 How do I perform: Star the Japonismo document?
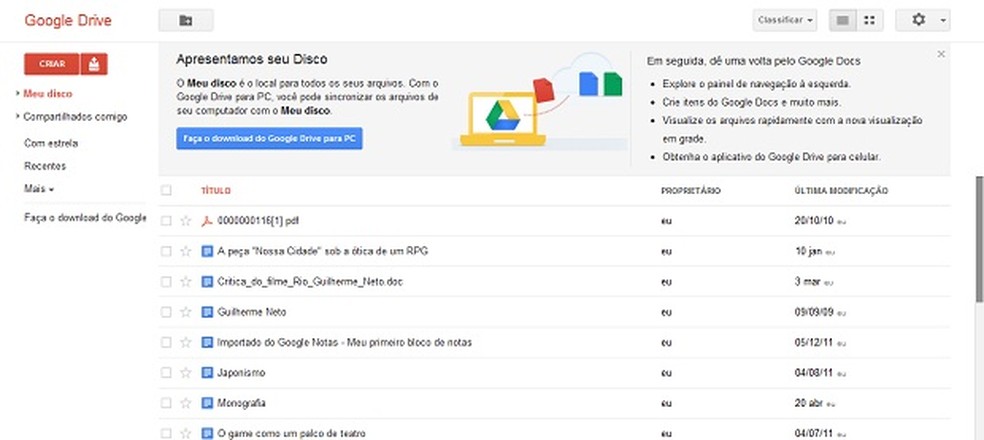(186, 373)
